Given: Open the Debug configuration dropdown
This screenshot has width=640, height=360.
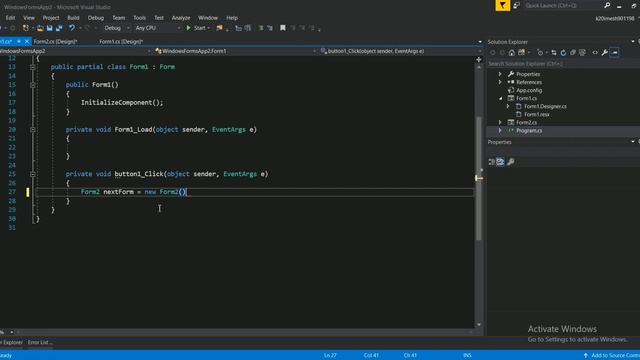Looking at the screenshot, I should click(x=117, y=28).
